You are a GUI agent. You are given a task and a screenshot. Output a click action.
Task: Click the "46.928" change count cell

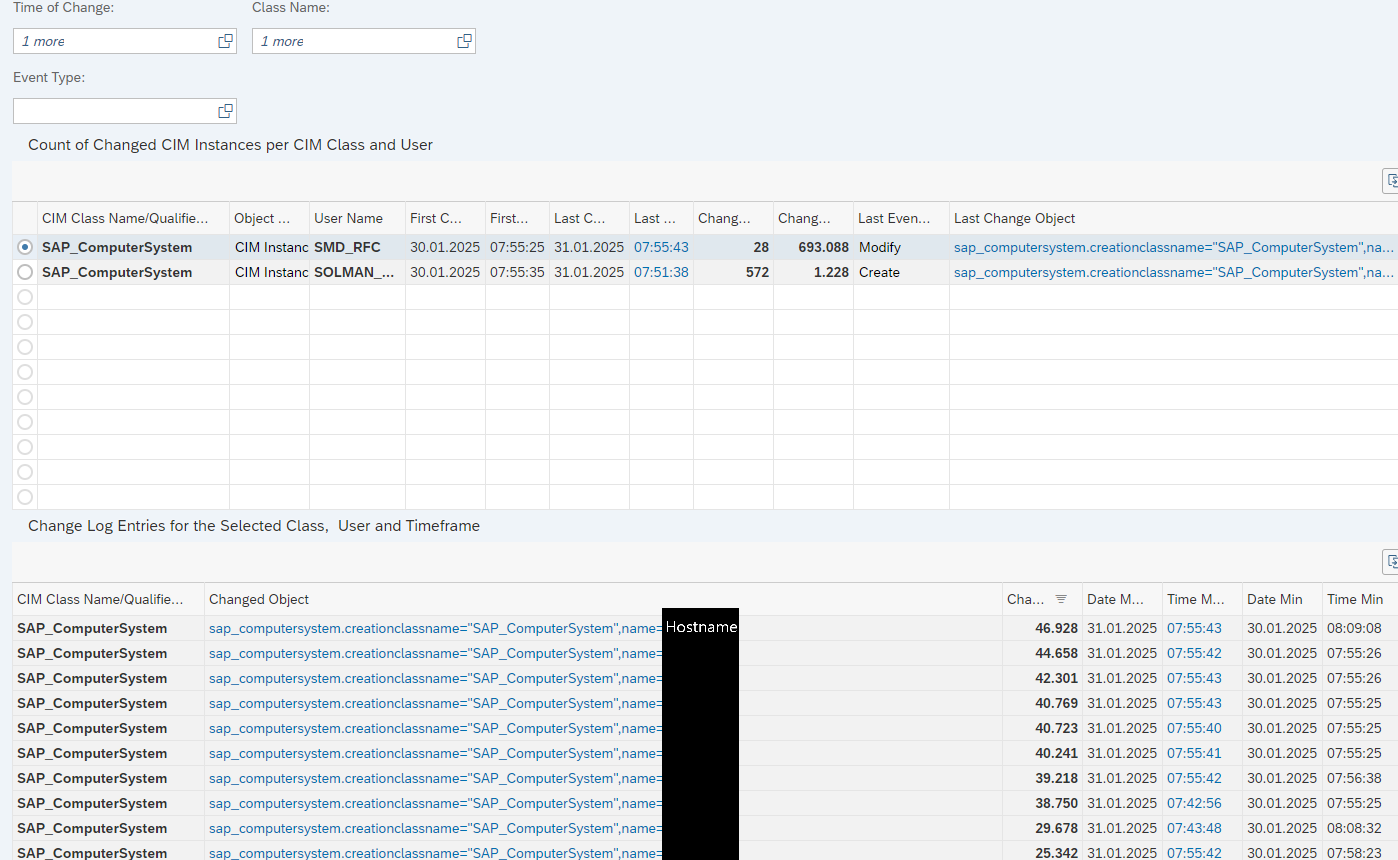(1042, 628)
